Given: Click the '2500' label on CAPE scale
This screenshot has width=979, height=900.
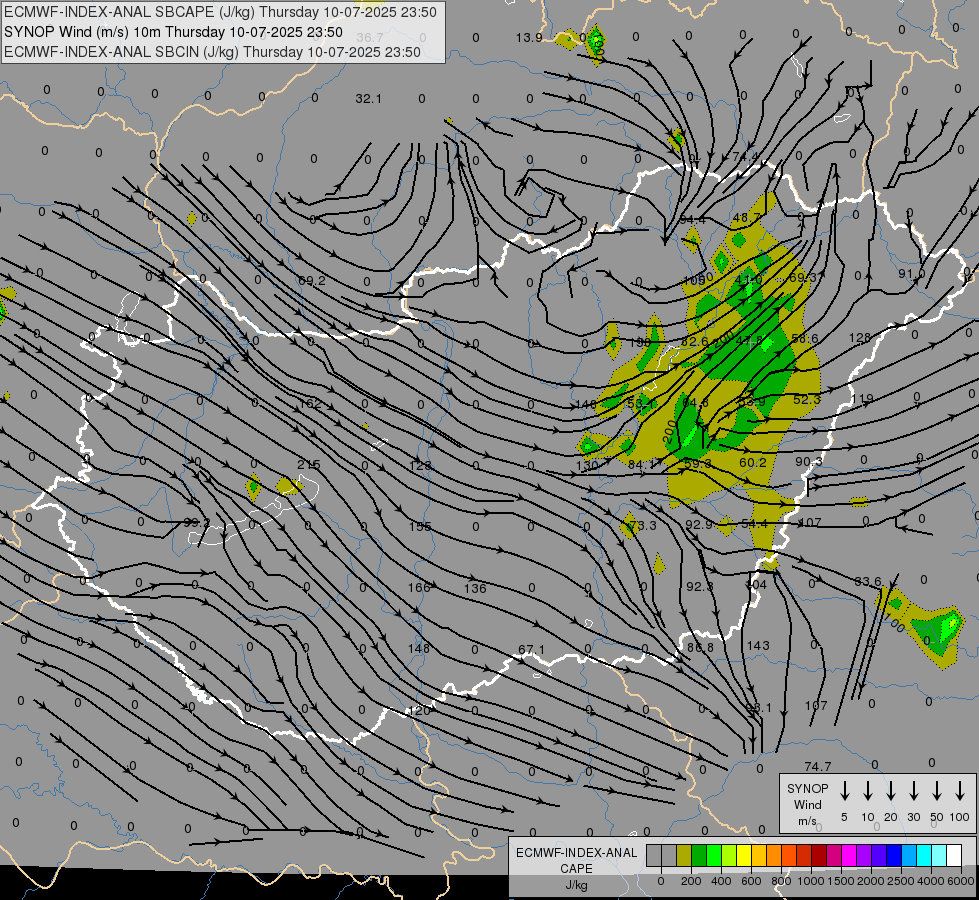Looking at the screenshot, I should coord(900,881).
